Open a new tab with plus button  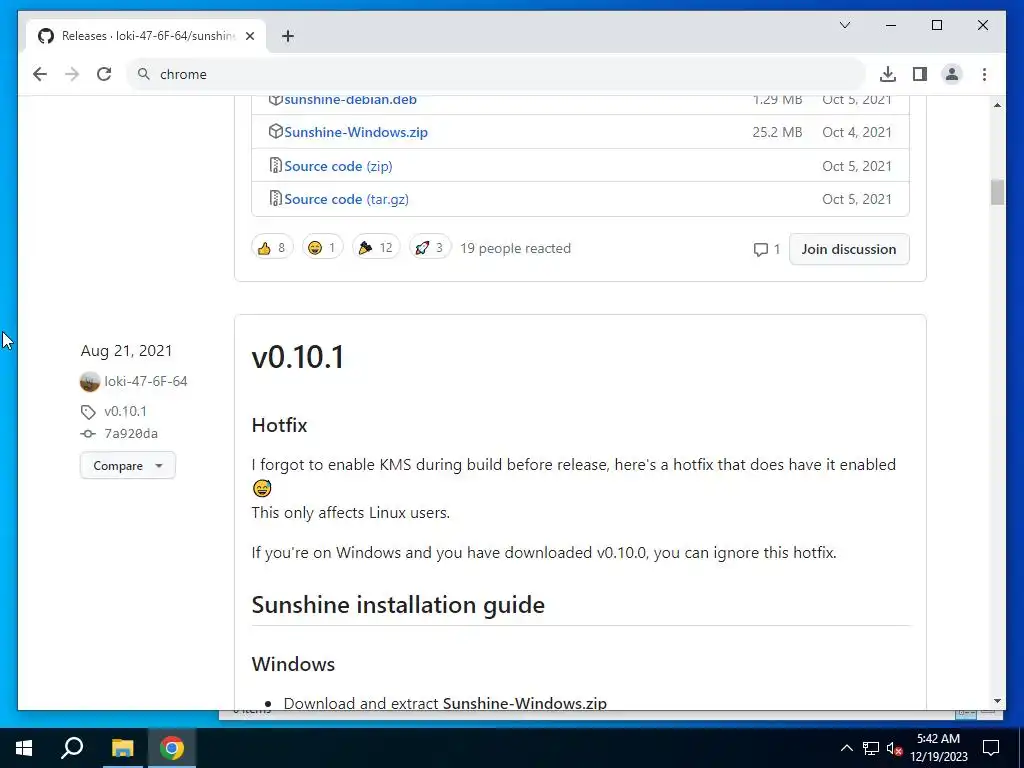[x=288, y=36]
